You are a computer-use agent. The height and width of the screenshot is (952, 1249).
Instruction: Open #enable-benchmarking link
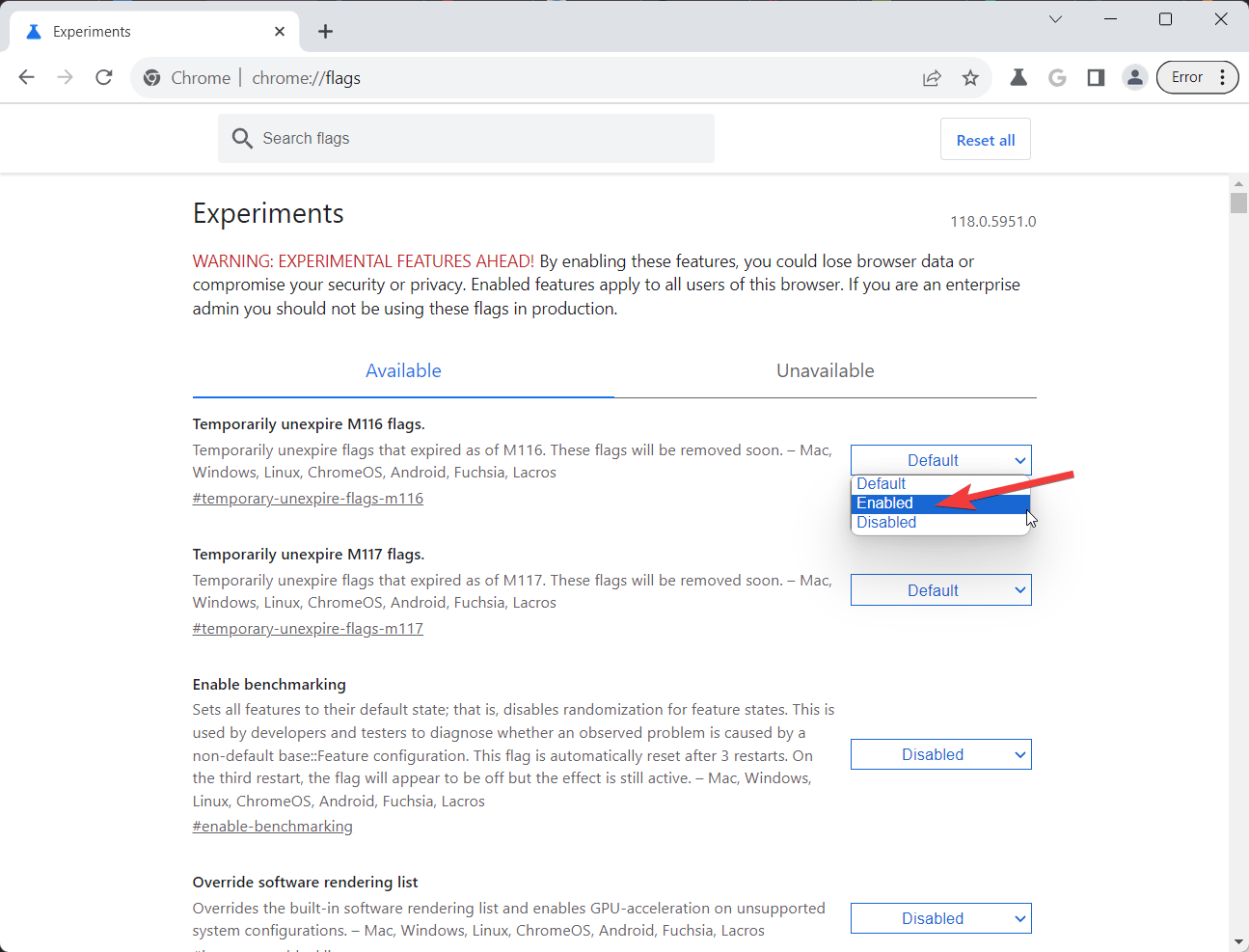pyautogui.click(x=273, y=827)
